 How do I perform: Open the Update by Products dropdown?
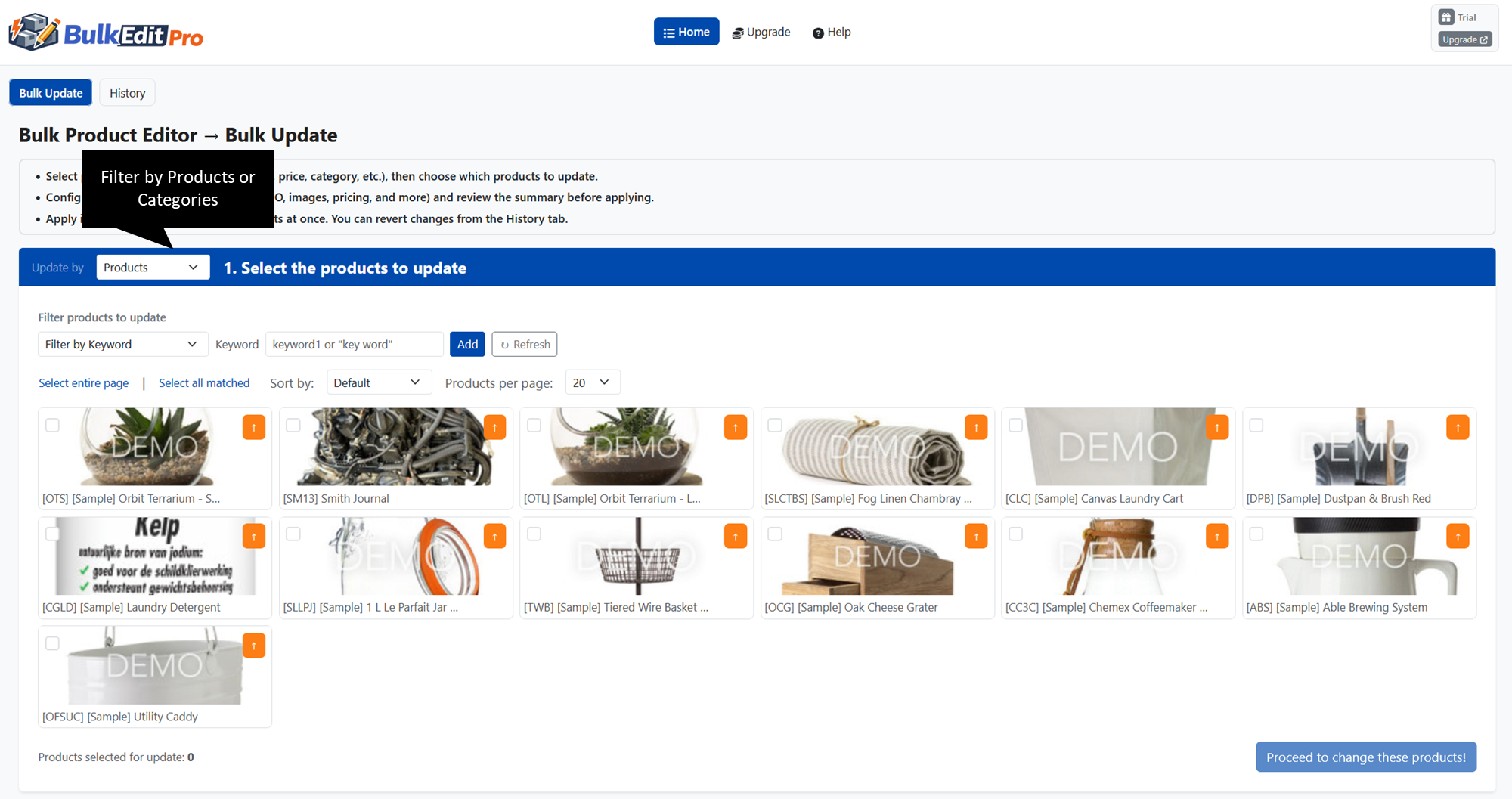point(152,267)
